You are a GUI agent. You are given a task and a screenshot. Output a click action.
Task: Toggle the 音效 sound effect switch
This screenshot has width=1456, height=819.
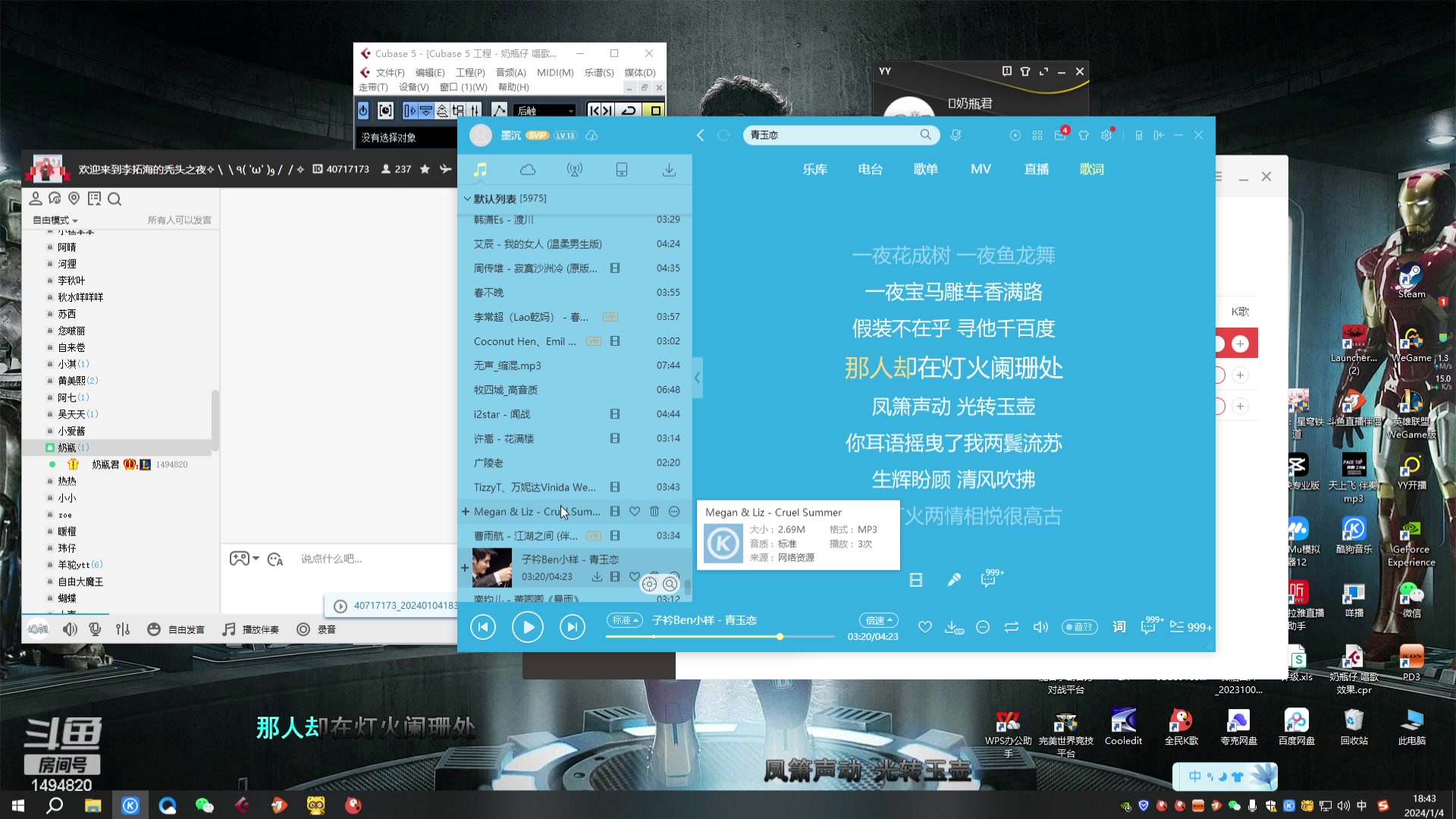click(1080, 627)
